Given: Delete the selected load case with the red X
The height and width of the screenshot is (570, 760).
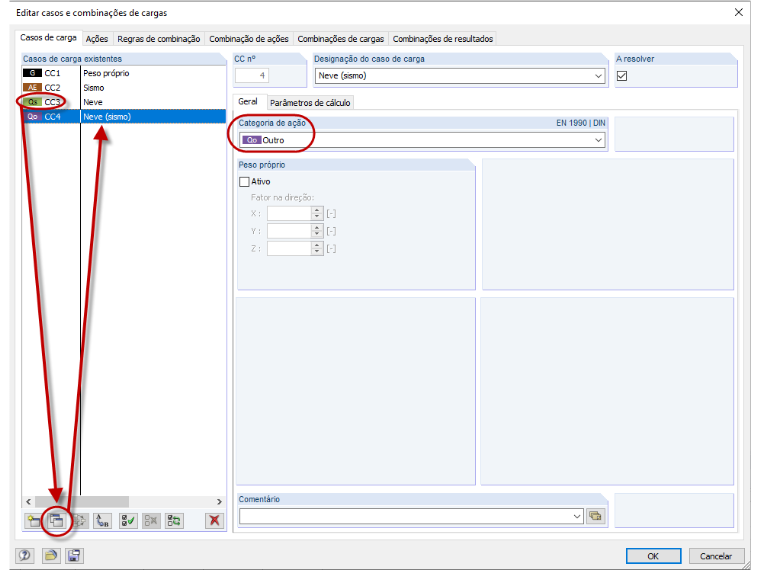Looking at the screenshot, I should point(214,521).
